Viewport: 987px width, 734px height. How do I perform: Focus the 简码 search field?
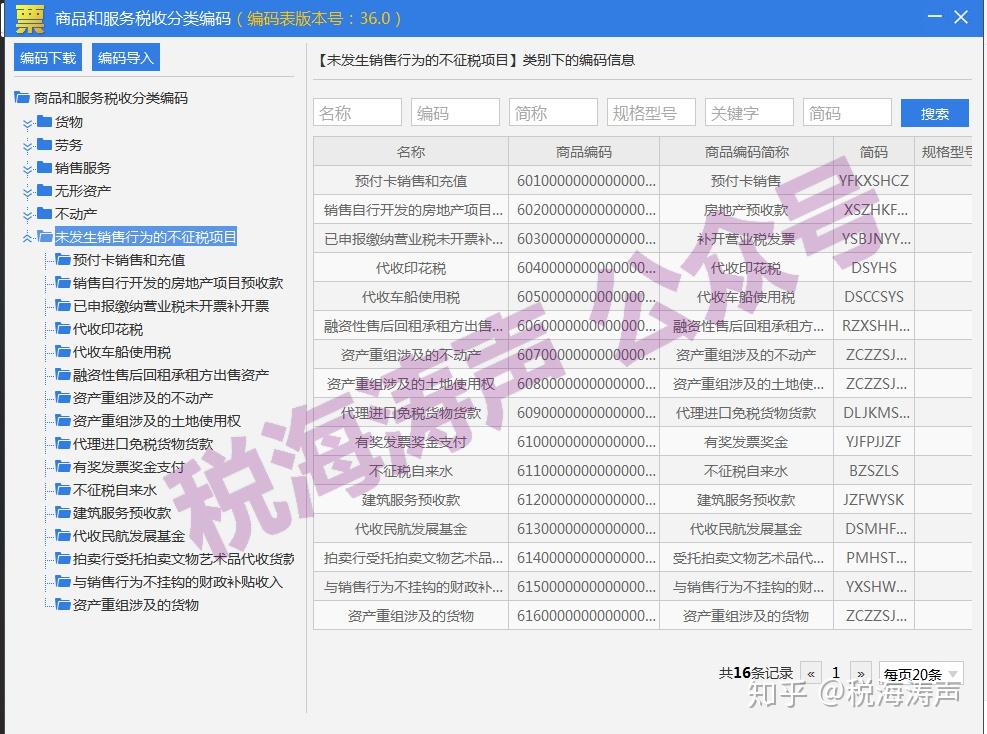[847, 113]
